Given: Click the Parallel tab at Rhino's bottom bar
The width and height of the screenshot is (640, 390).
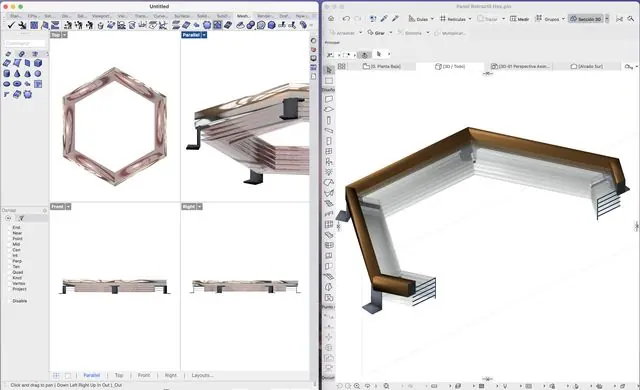Looking at the screenshot, I should click(x=91, y=375).
